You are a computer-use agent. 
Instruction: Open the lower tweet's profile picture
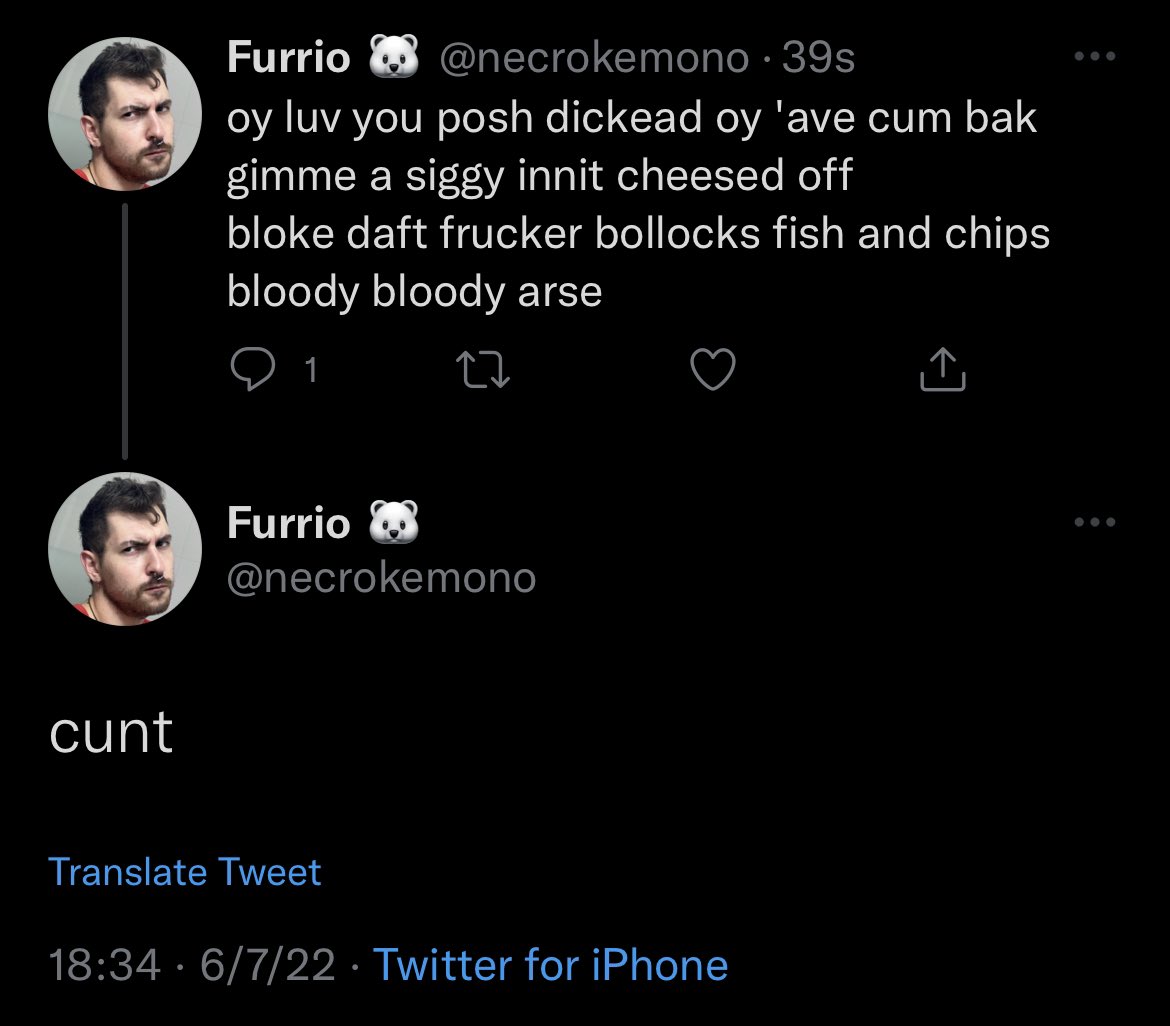point(125,549)
